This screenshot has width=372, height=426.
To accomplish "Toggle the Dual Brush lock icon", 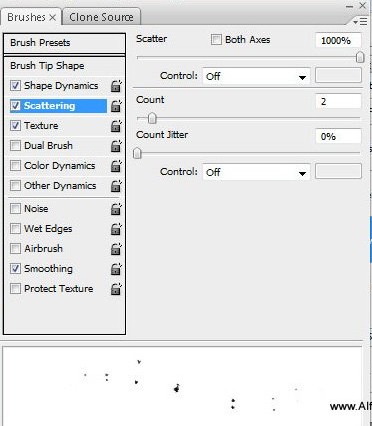I will [116, 146].
